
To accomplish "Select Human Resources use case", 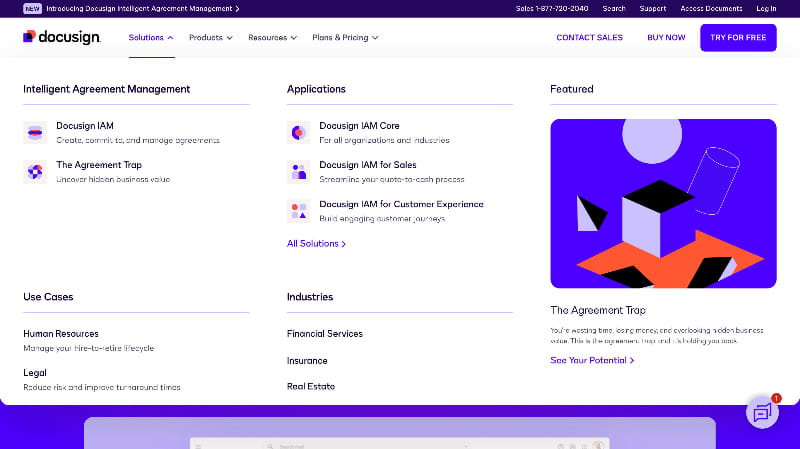I will pyautogui.click(x=61, y=334).
